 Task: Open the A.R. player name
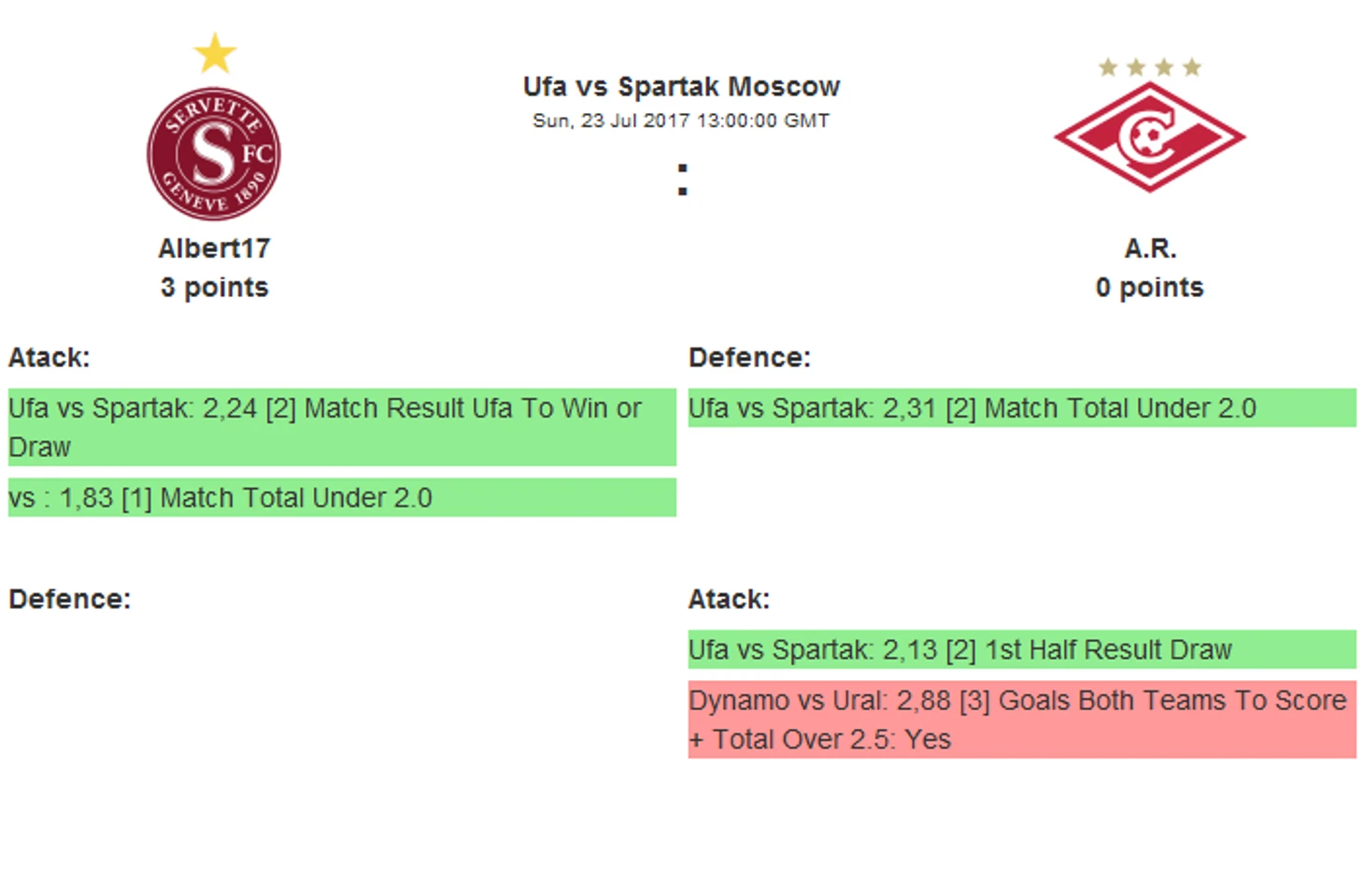pyautogui.click(x=1150, y=249)
